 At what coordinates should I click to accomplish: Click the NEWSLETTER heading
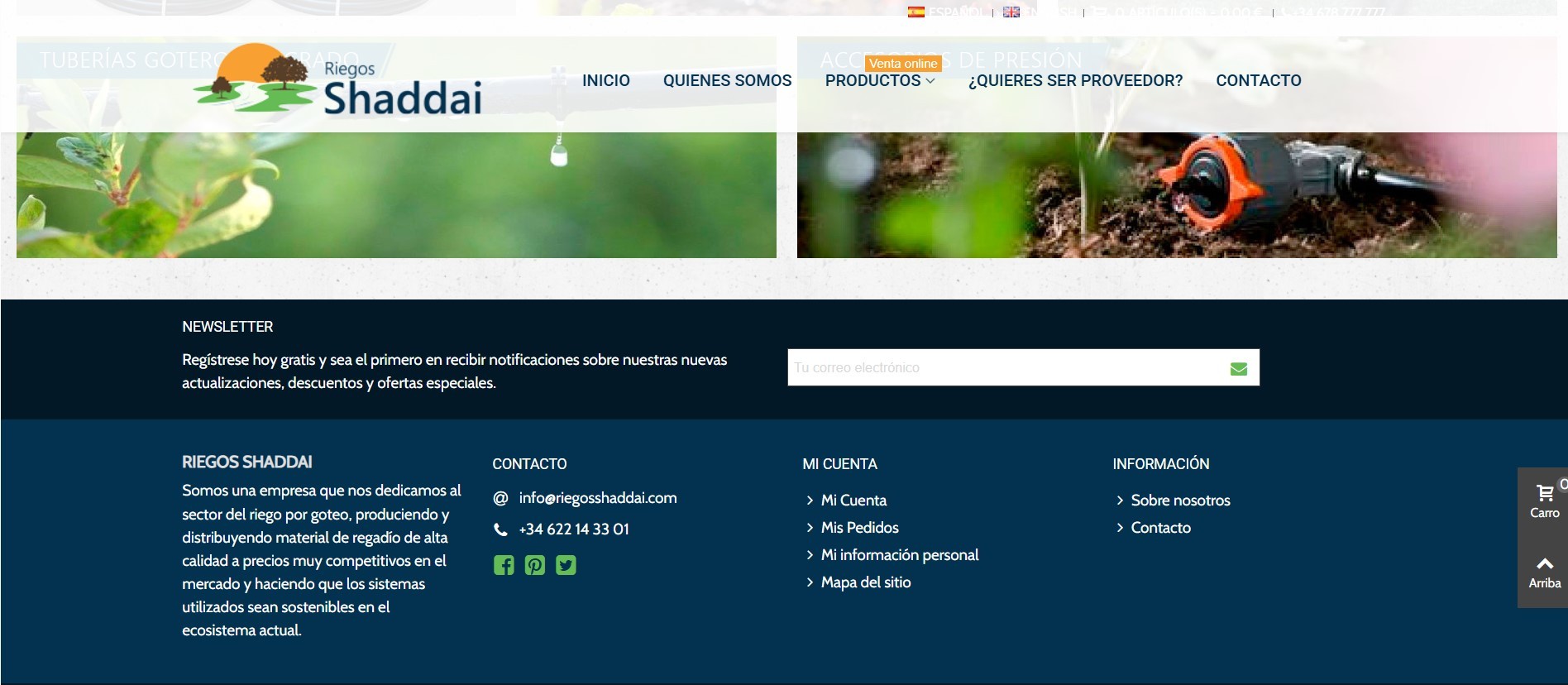pos(227,327)
